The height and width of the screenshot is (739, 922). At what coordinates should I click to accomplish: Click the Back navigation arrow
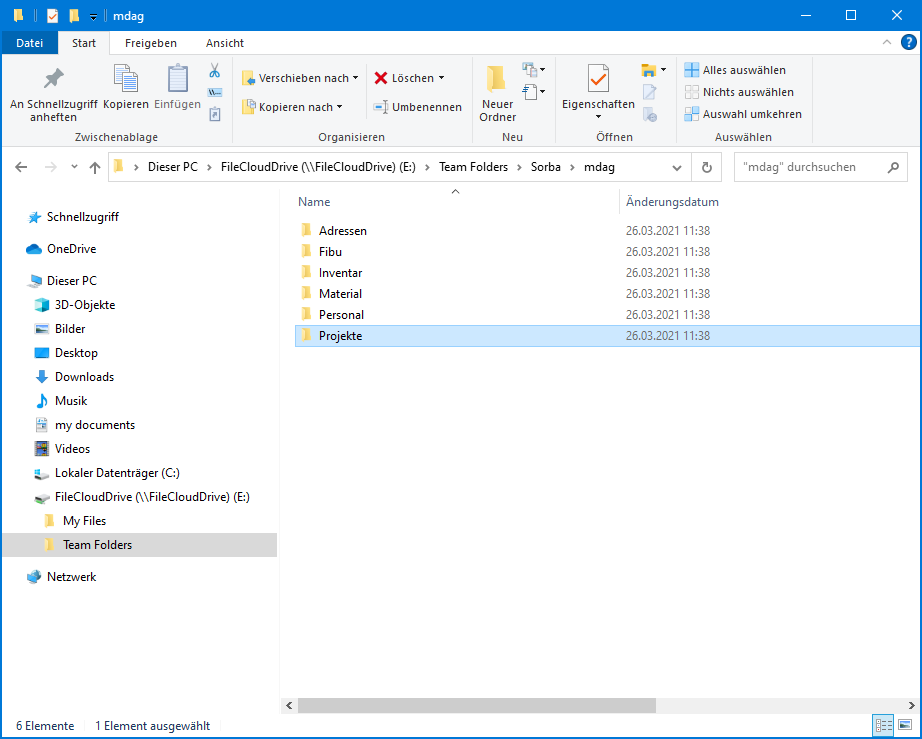coord(21,168)
